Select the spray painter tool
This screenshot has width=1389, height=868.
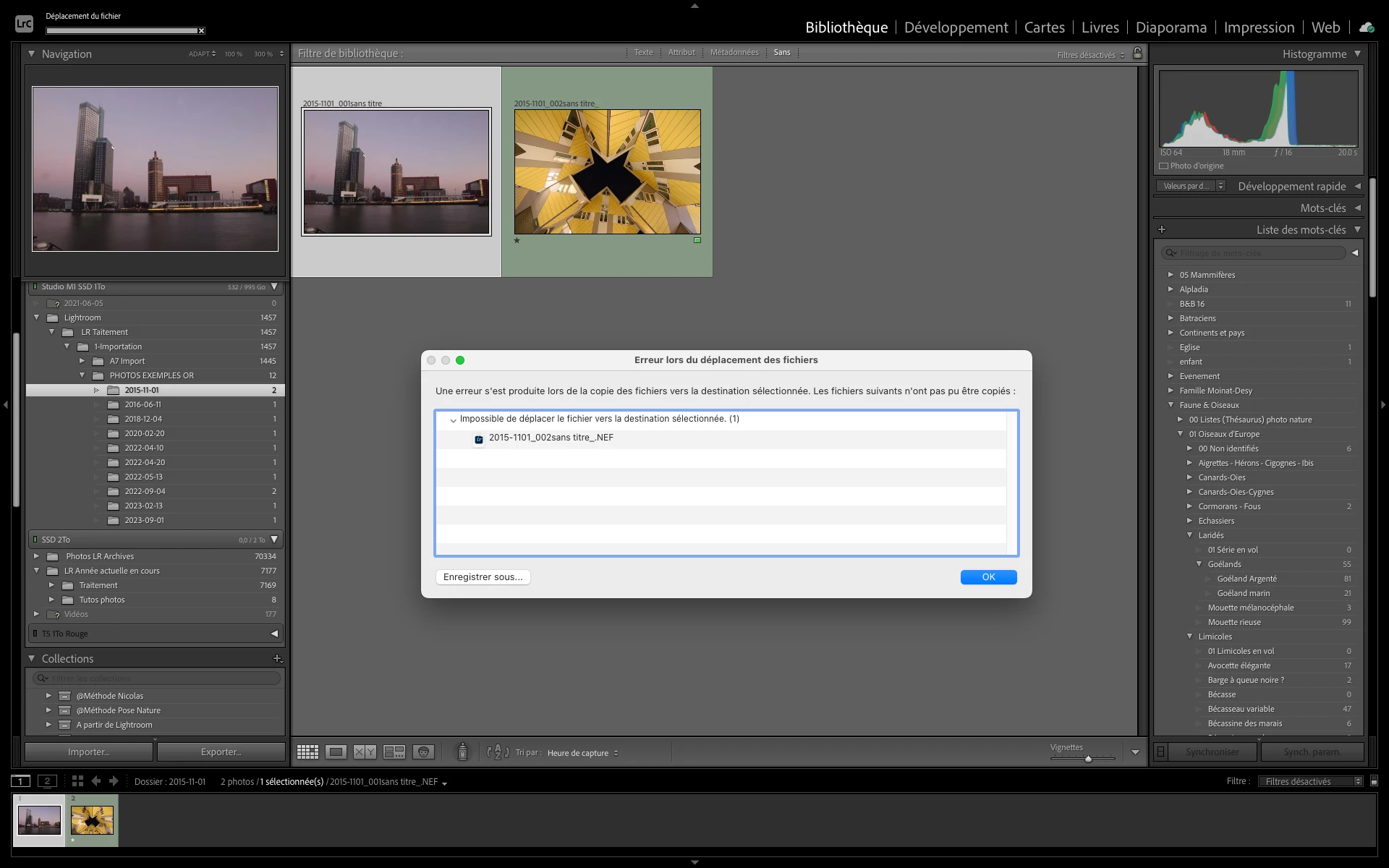462,752
